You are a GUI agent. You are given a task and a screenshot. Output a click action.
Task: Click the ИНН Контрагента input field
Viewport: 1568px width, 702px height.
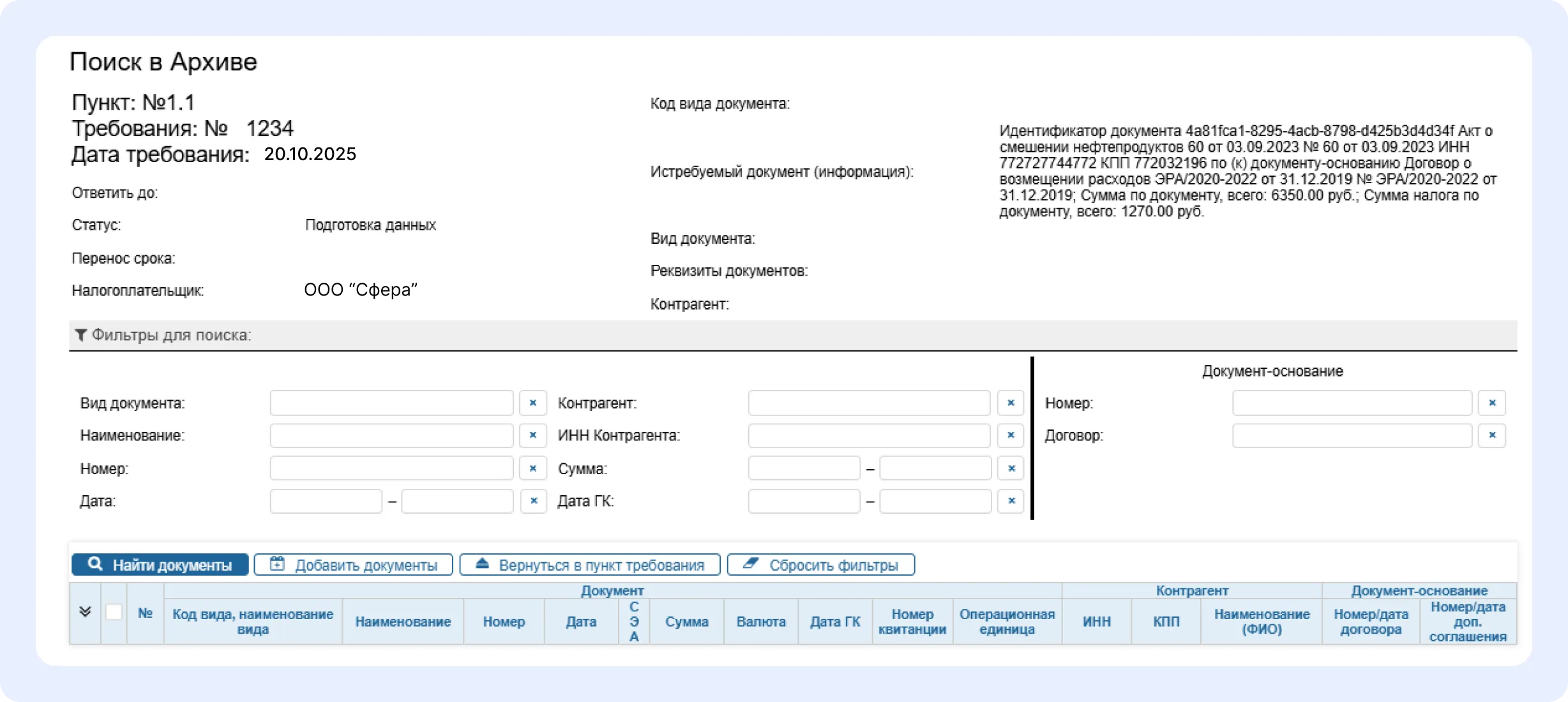869,435
